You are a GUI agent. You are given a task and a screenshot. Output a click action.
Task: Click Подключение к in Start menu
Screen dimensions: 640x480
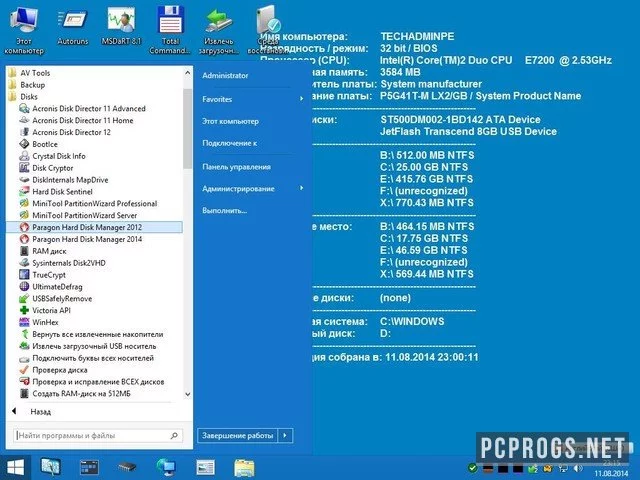pos(230,143)
